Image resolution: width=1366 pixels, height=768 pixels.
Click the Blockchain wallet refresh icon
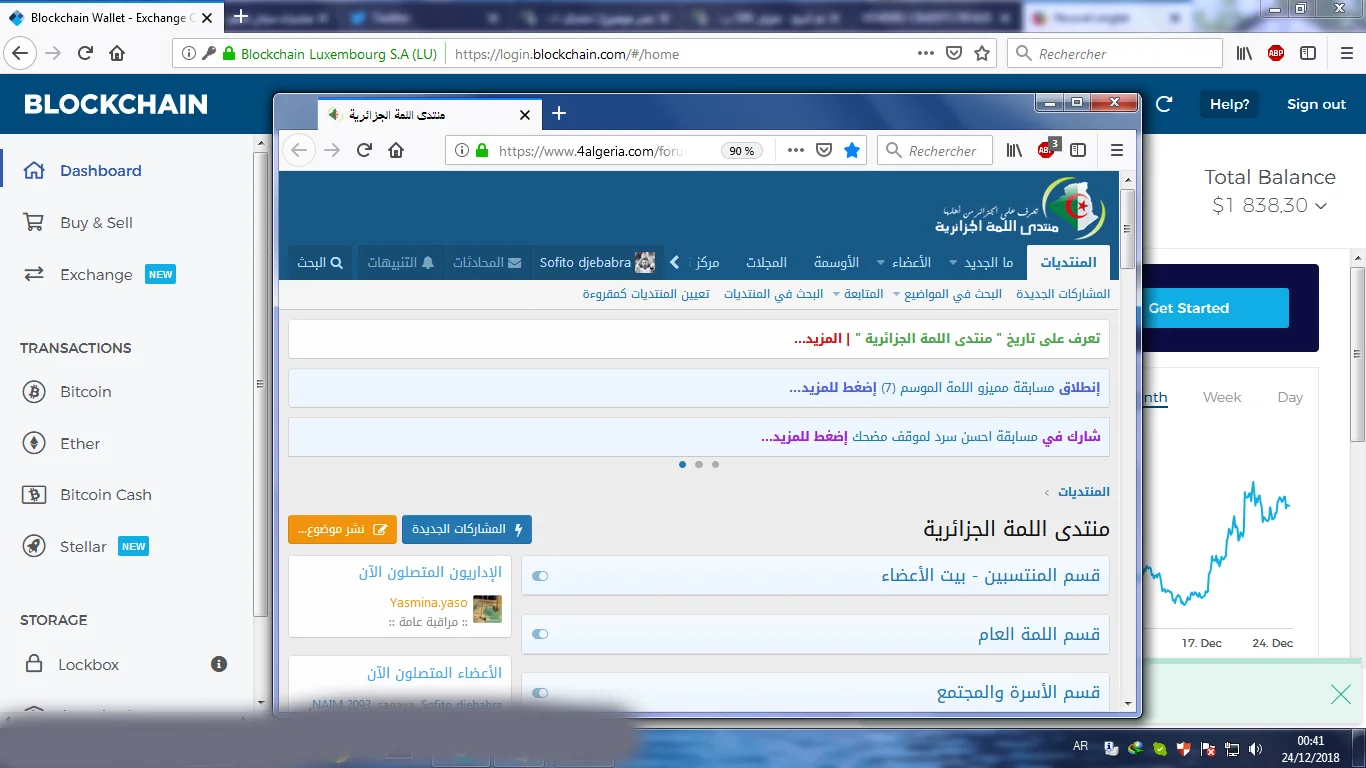(1164, 104)
